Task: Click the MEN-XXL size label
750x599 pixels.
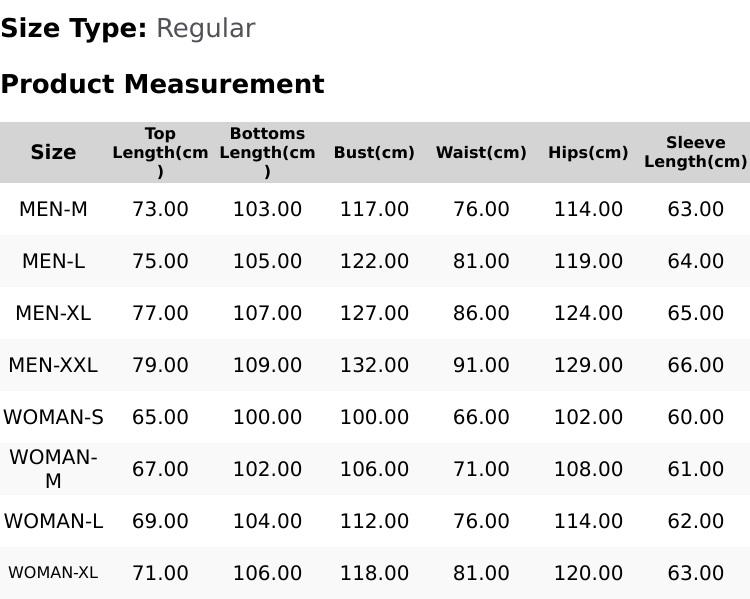Action: [x=53, y=365]
